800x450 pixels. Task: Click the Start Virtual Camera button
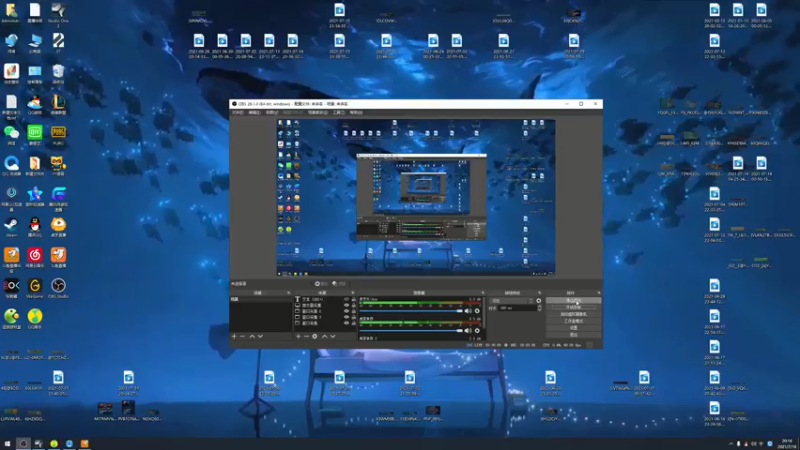click(x=573, y=314)
